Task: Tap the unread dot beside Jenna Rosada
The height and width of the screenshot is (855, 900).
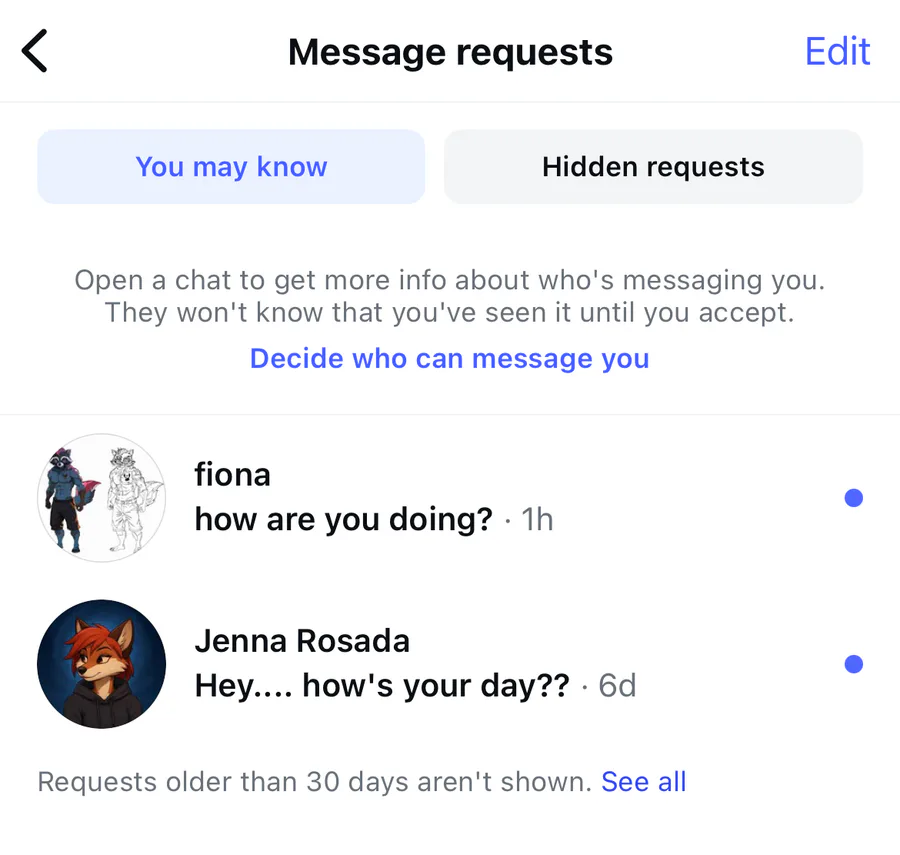Action: [x=853, y=664]
